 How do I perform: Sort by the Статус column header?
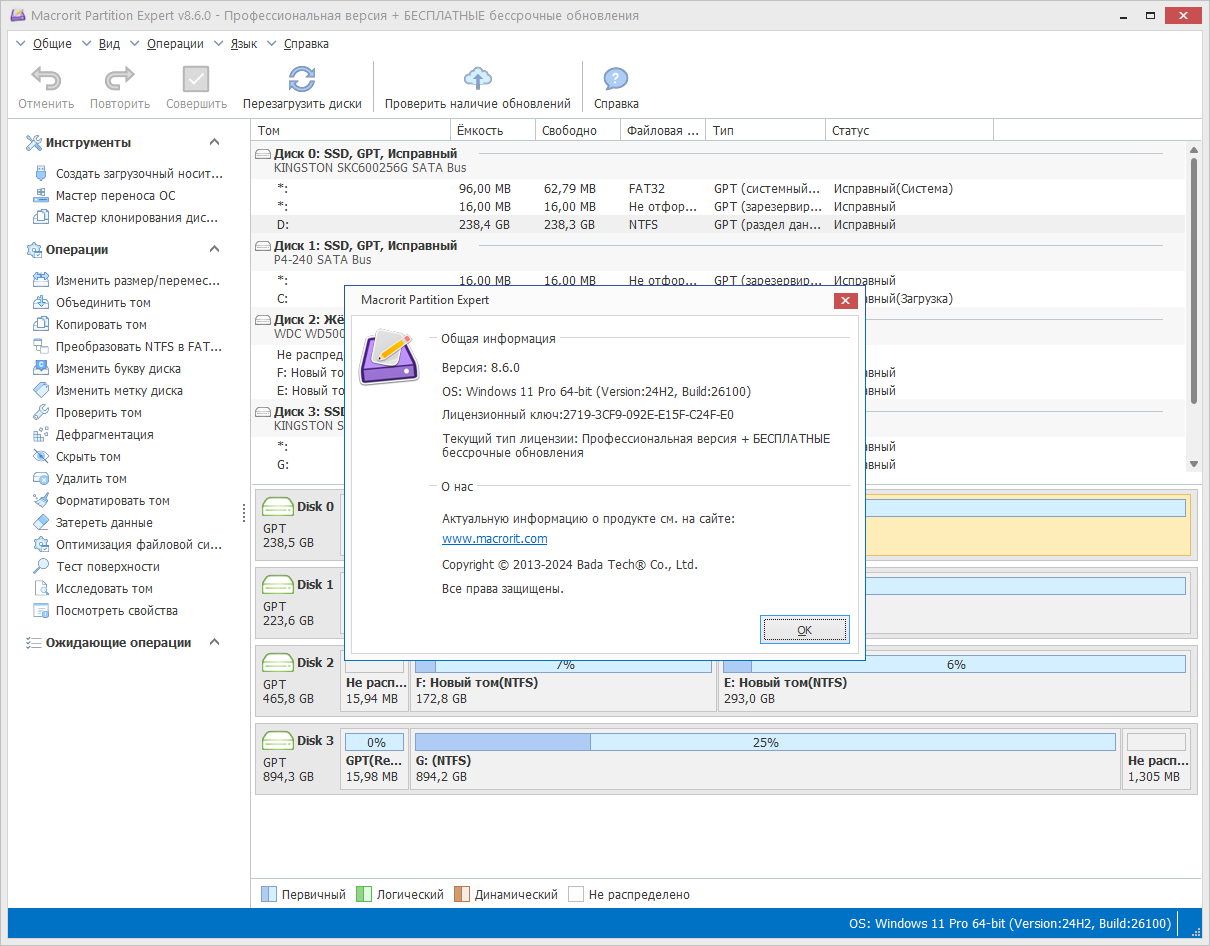tap(910, 130)
